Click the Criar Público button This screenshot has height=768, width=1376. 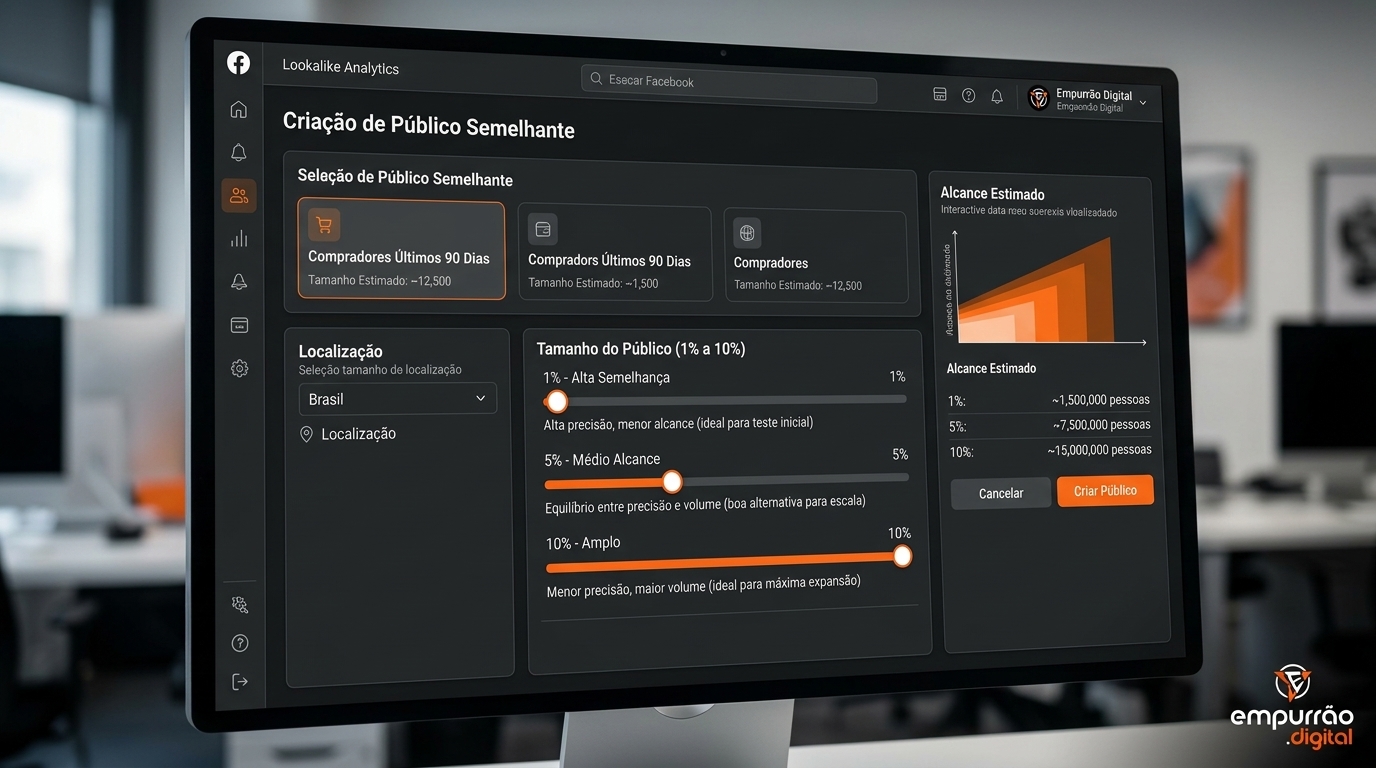(1105, 490)
